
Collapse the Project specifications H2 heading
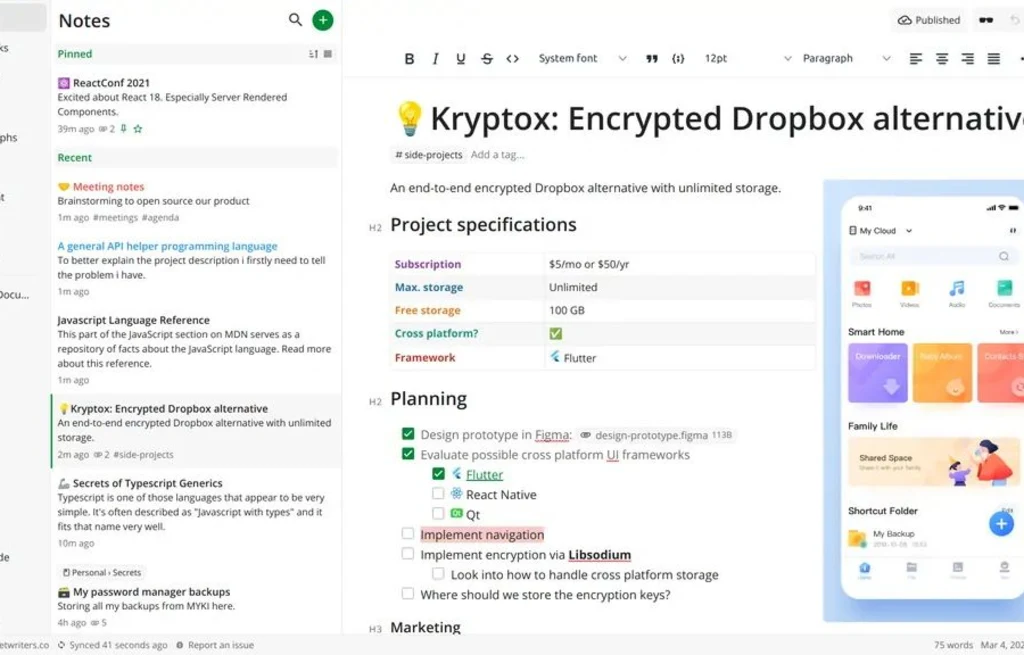tap(375, 227)
